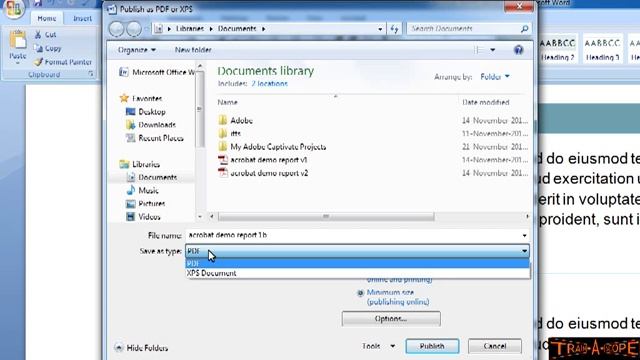Select Music library
The width and height of the screenshot is (640, 360).
coord(142,191)
